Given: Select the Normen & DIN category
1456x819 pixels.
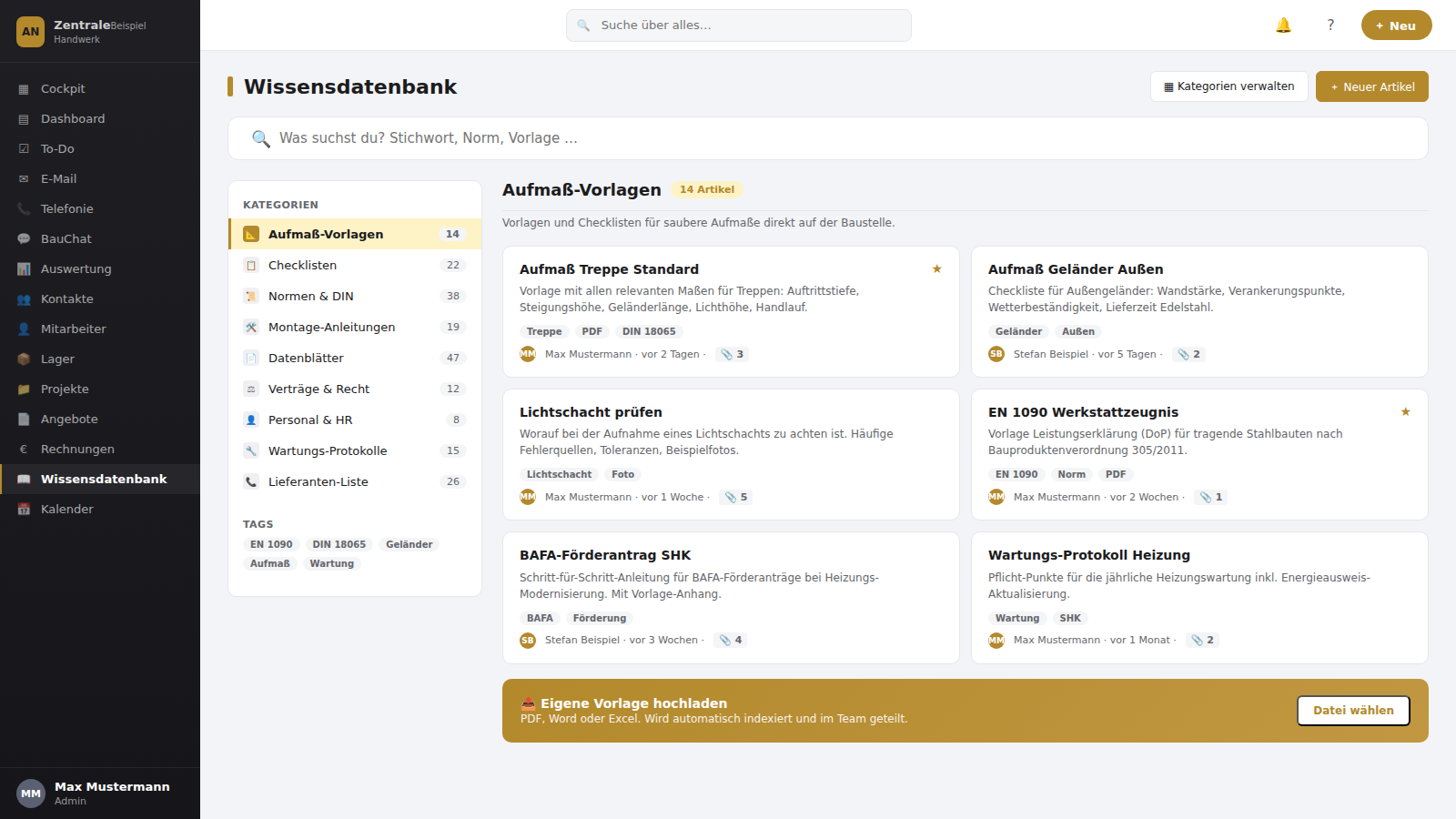Looking at the screenshot, I should (x=355, y=296).
